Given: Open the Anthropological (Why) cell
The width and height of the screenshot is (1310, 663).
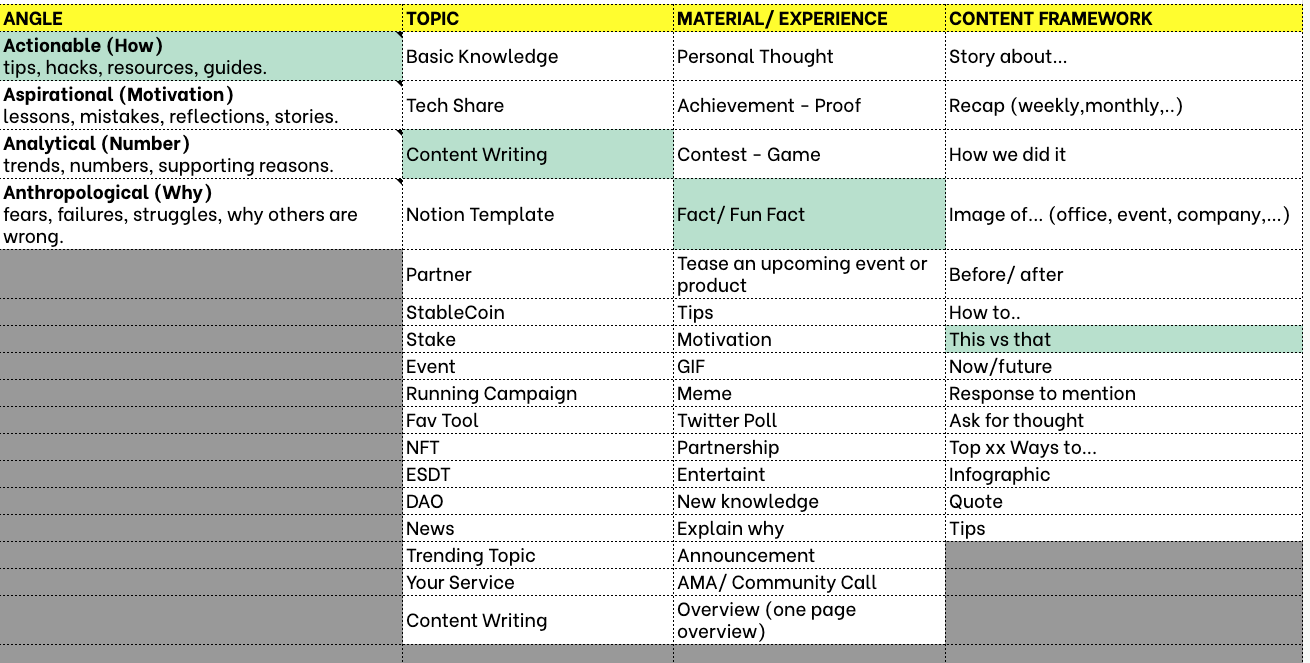Looking at the screenshot, I should coord(200,214).
